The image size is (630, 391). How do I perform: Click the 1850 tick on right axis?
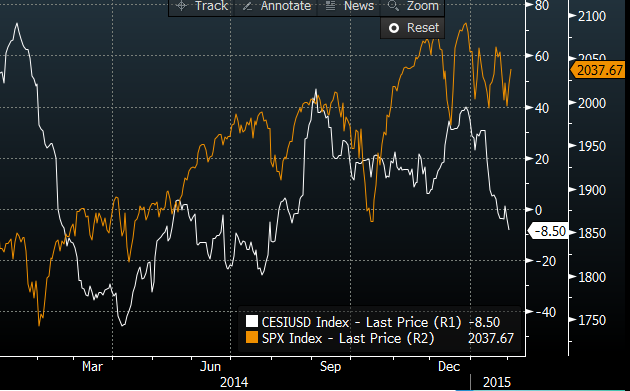pyautogui.click(x=592, y=233)
